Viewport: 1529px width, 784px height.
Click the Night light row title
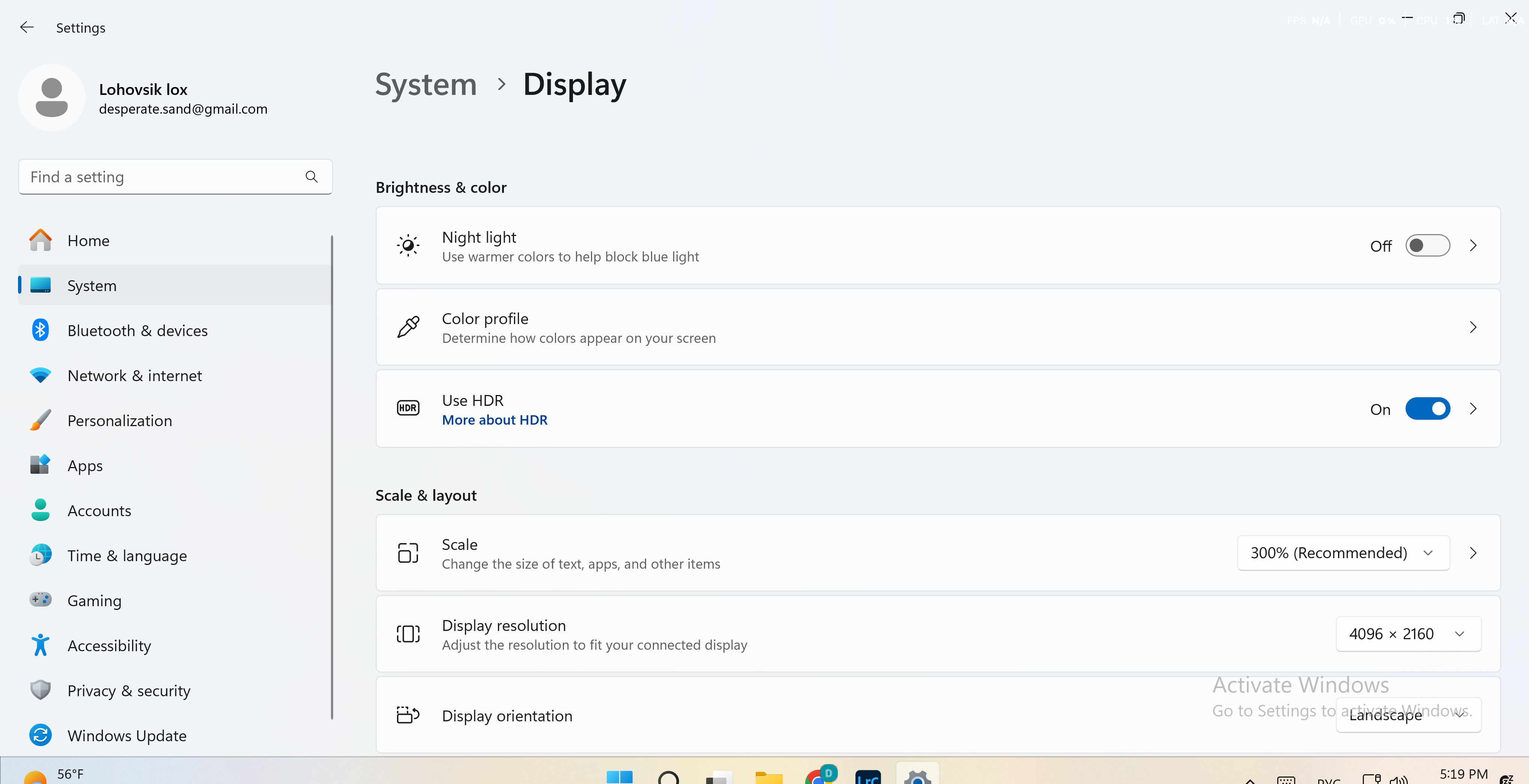479,237
